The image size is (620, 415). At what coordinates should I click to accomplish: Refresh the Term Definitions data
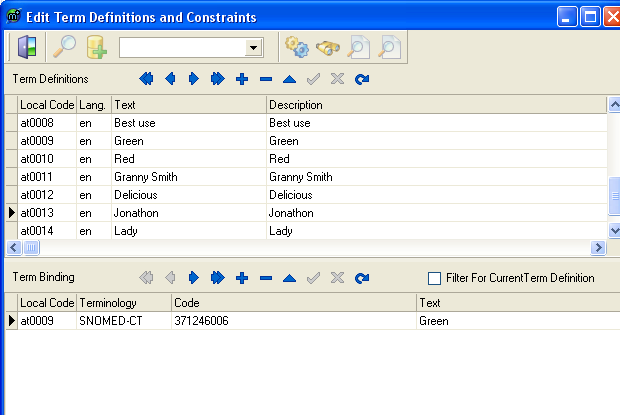pyautogui.click(x=361, y=79)
